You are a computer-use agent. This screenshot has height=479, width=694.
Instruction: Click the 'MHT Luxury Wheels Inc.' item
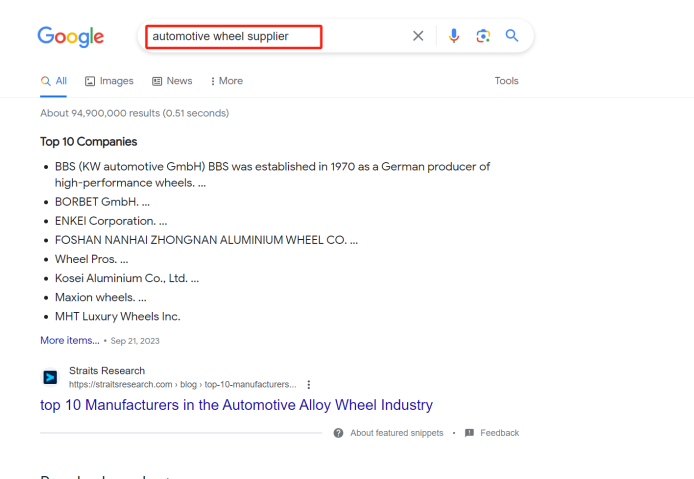(x=118, y=317)
